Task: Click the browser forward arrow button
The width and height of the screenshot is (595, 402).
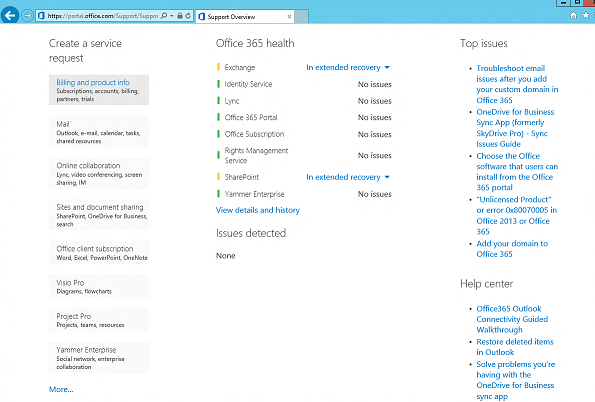Action: click(x=27, y=16)
